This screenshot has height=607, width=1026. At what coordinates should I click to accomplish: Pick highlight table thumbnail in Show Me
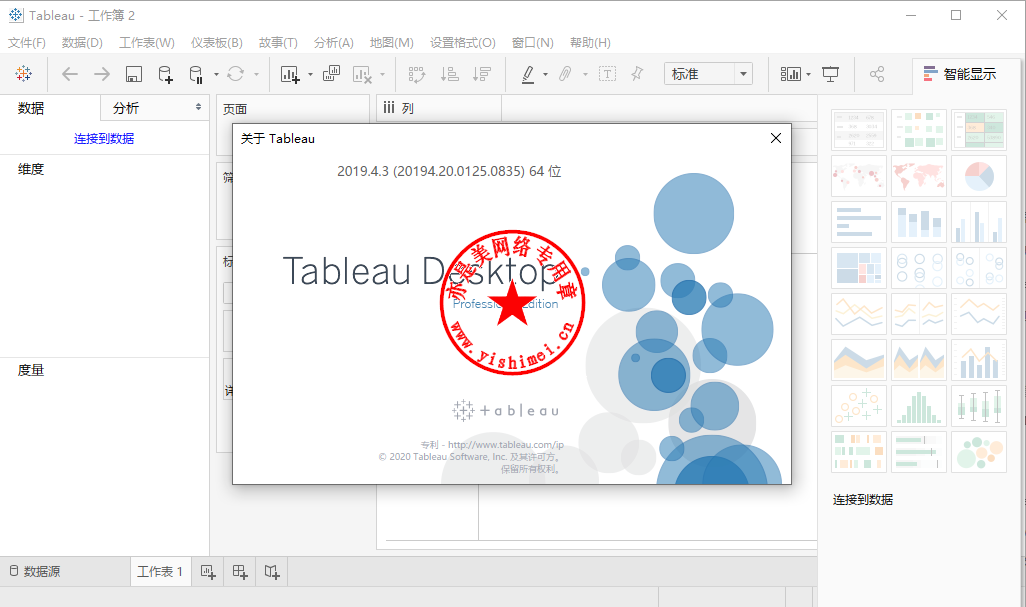pos(979,130)
